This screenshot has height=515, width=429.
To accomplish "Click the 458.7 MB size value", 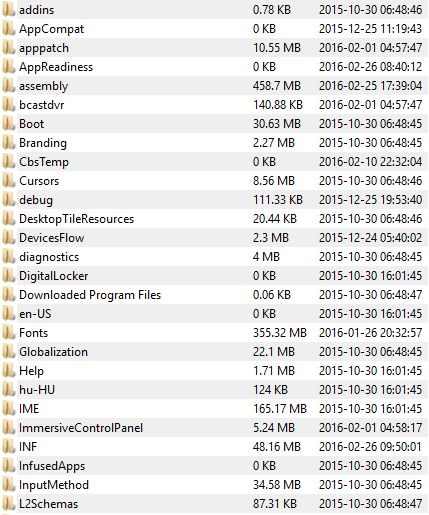I will point(277,86).
